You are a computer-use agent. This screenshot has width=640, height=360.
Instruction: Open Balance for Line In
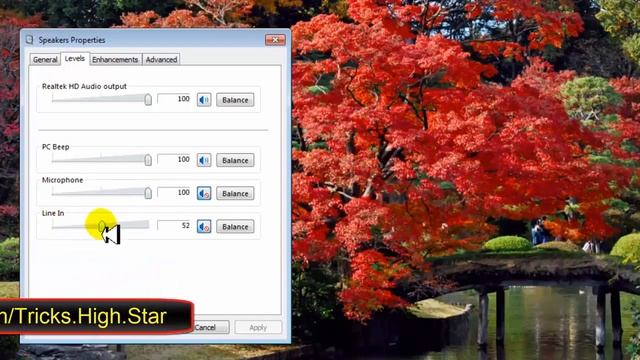[235, 227]
